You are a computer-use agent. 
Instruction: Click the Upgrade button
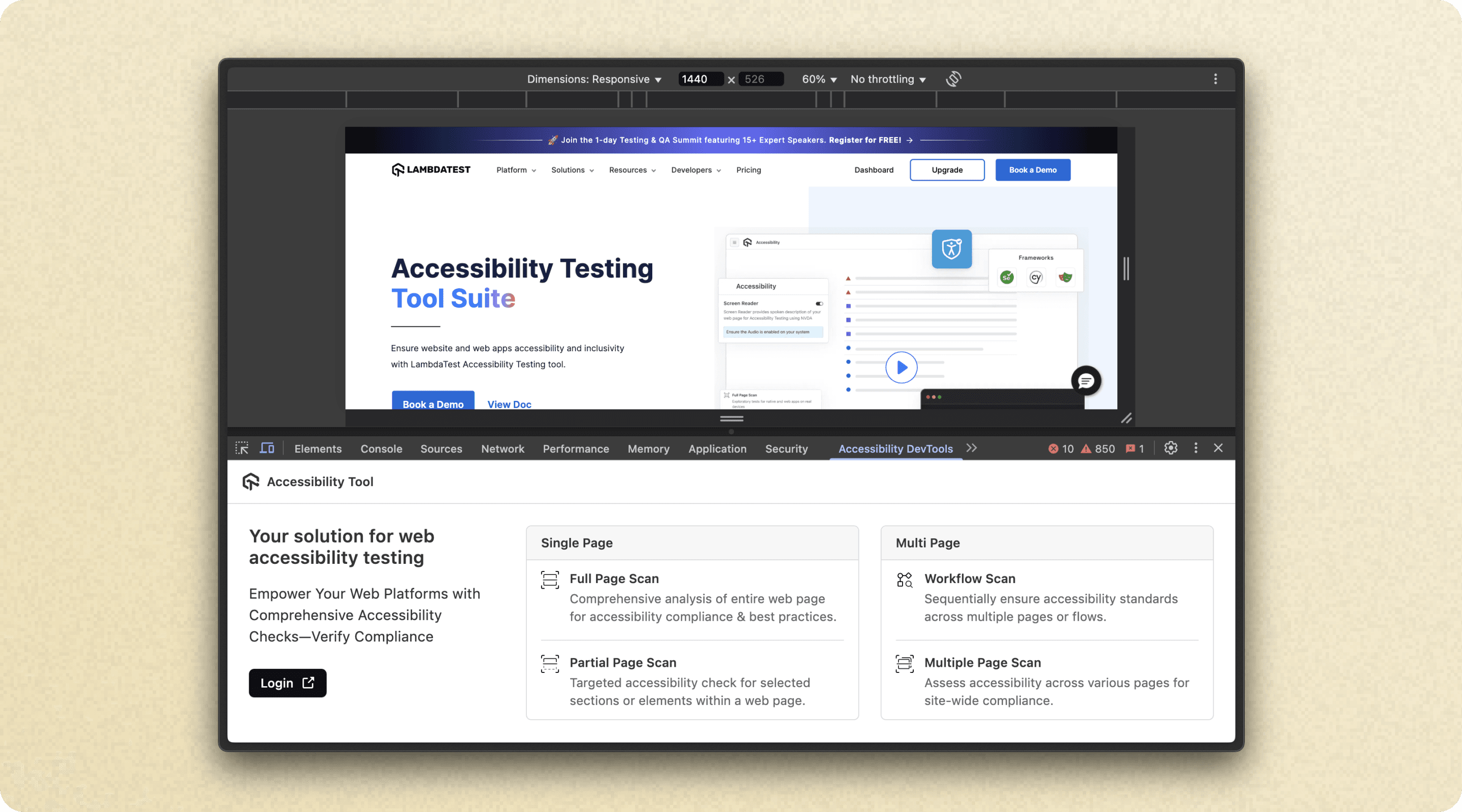click(x=947, y=170)
